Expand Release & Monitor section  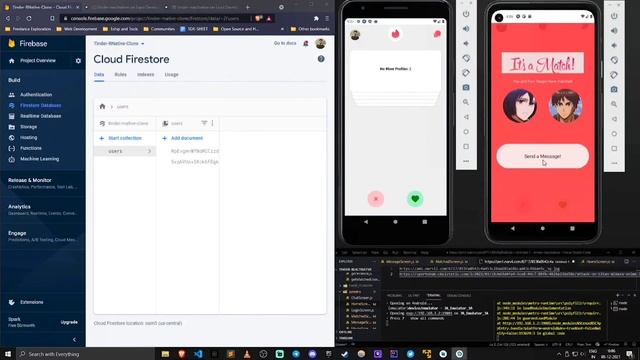tap(42, 183)
